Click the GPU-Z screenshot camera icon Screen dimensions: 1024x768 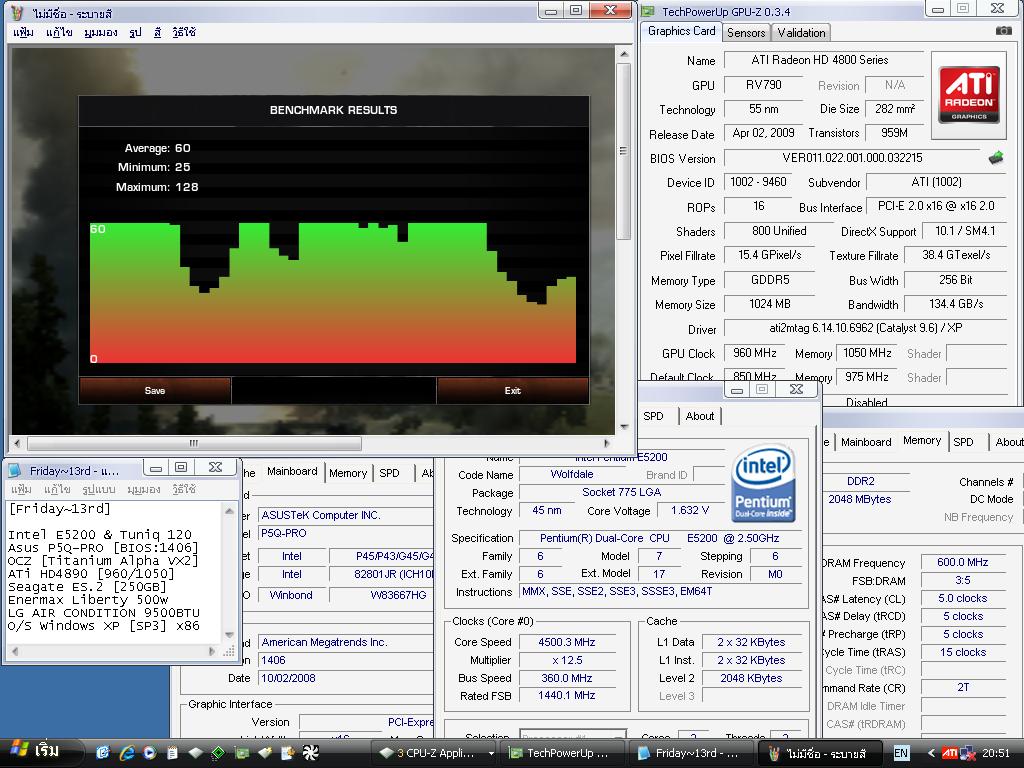1003,31
